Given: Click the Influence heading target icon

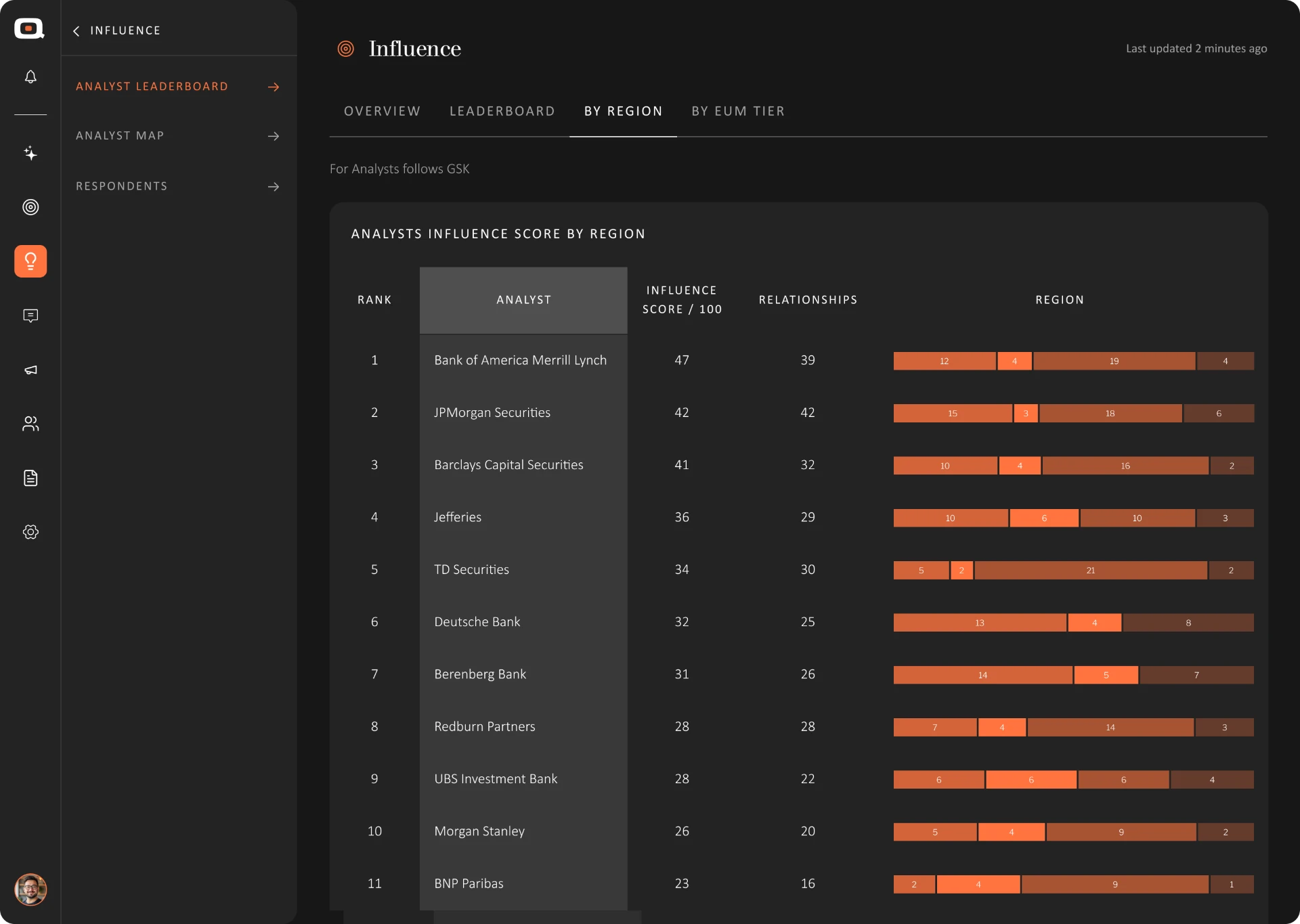Looking at the screenshot, I should click(x=346, y=49).
